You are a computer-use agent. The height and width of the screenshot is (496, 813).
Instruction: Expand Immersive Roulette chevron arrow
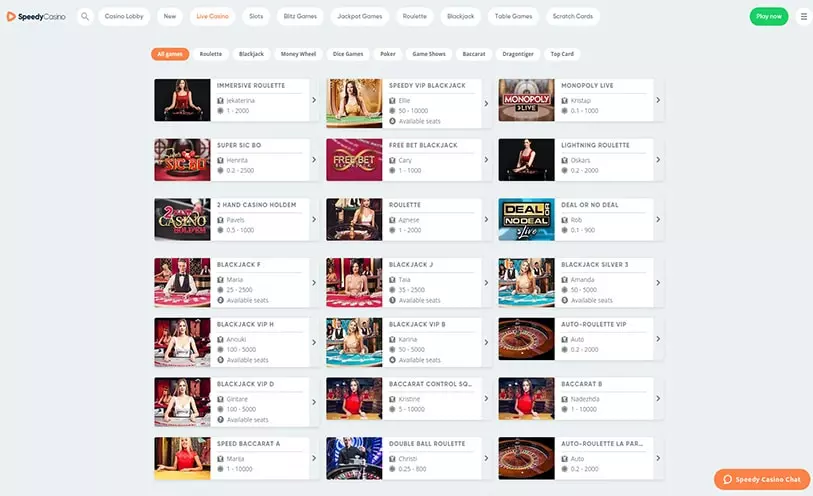[314, 100]
